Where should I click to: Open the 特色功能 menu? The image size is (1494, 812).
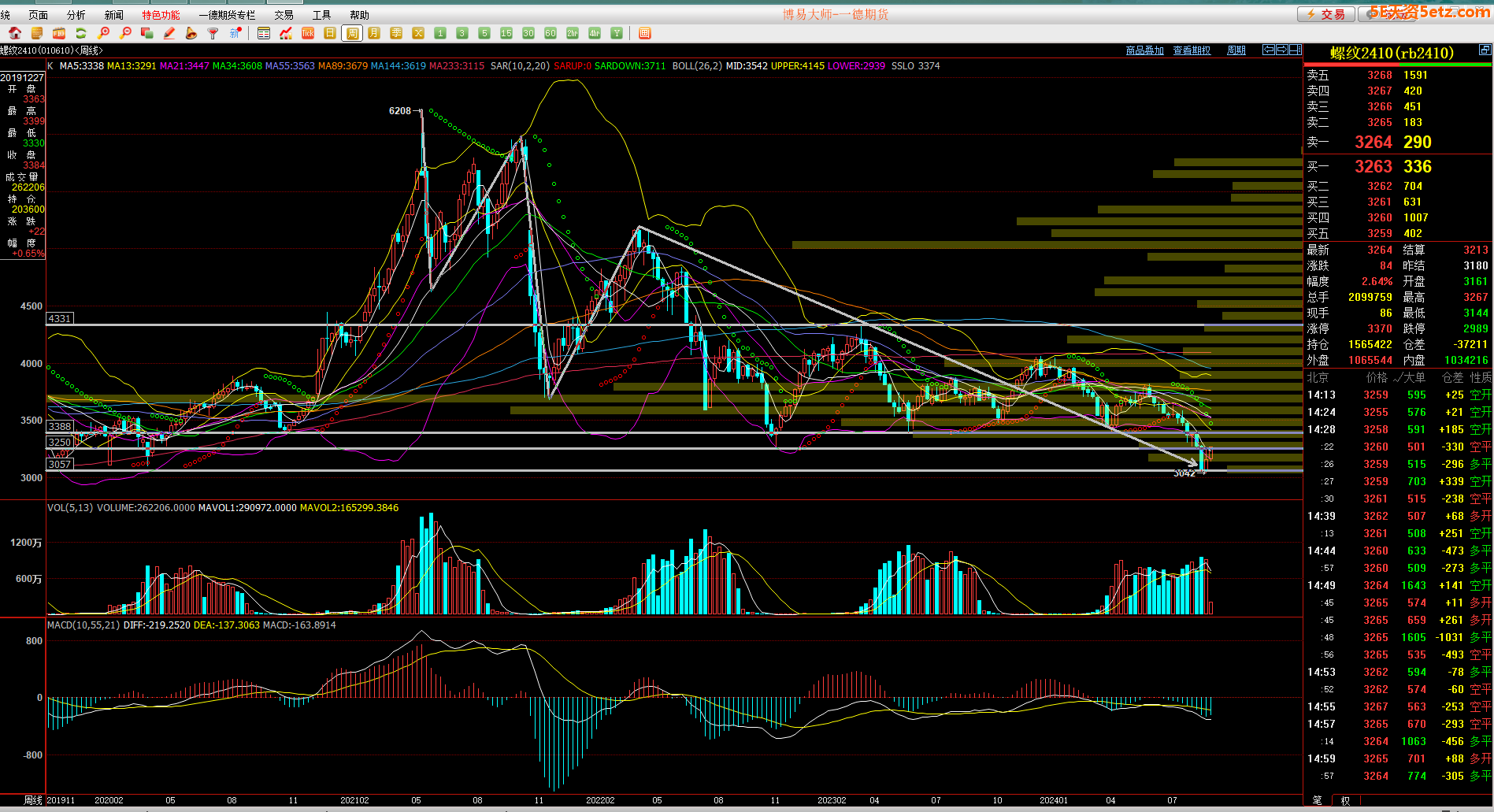pyautogui.click(x=161, y=15)
